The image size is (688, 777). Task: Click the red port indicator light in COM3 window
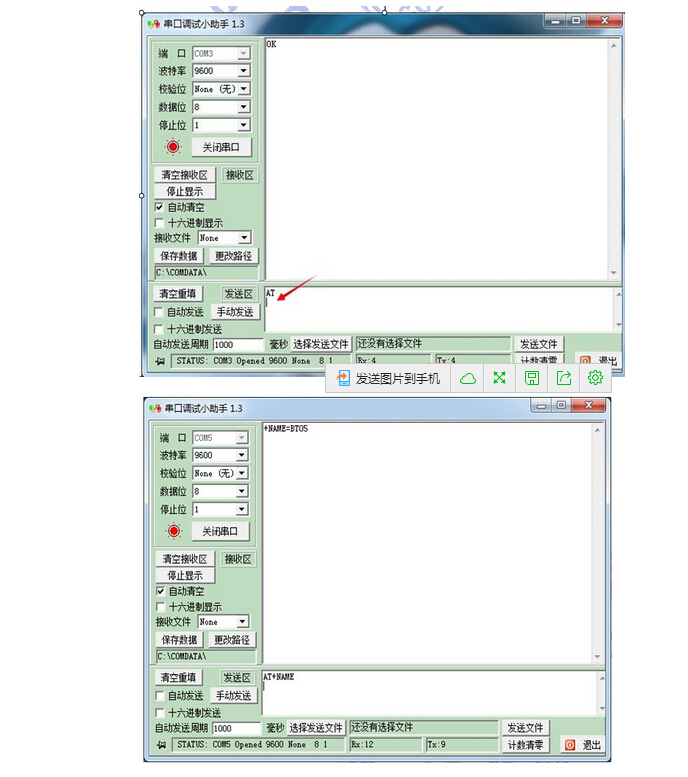(x=173, y=147)
